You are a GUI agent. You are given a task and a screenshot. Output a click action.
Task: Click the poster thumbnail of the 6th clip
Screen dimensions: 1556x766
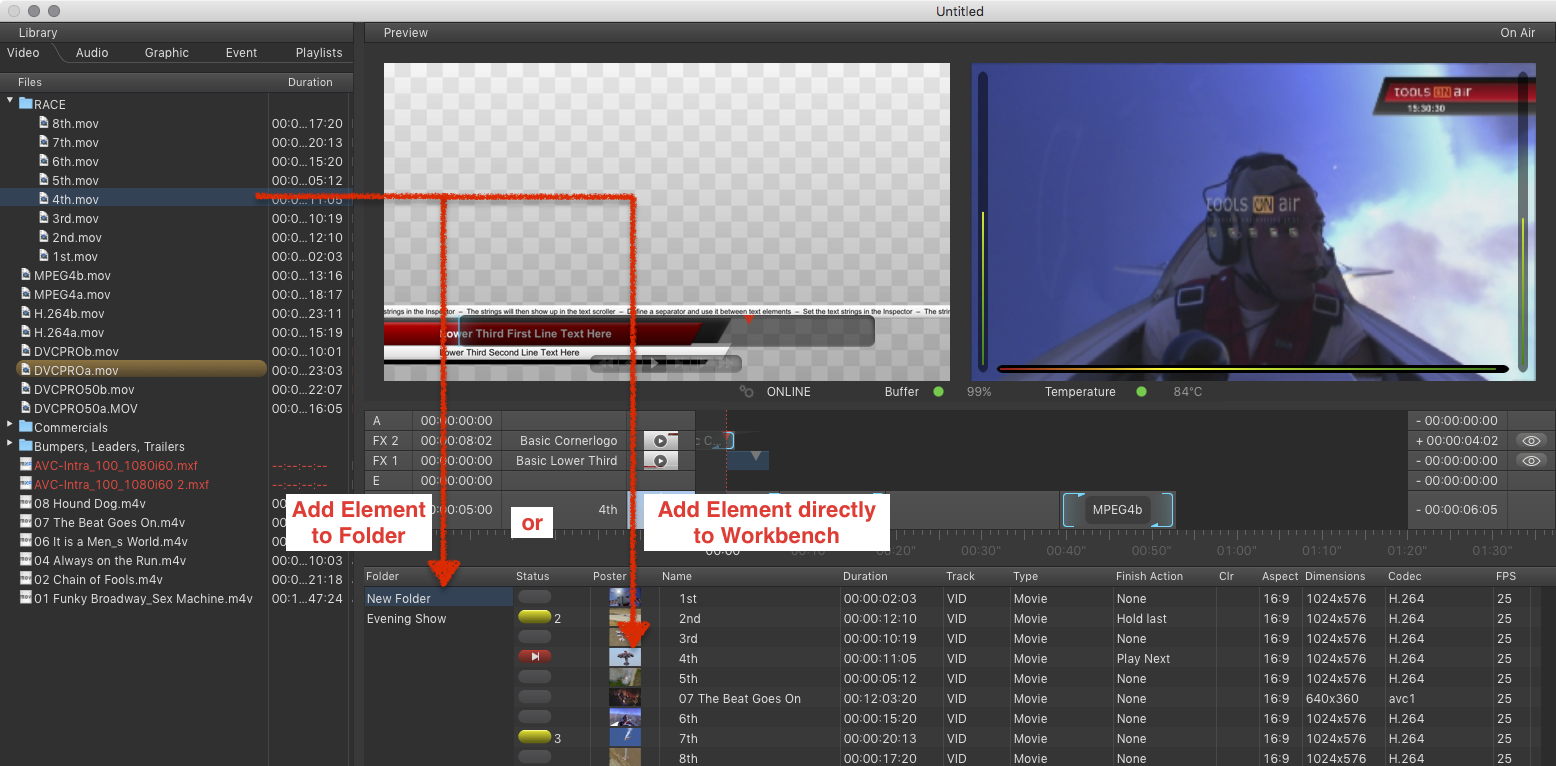(625, 718)
